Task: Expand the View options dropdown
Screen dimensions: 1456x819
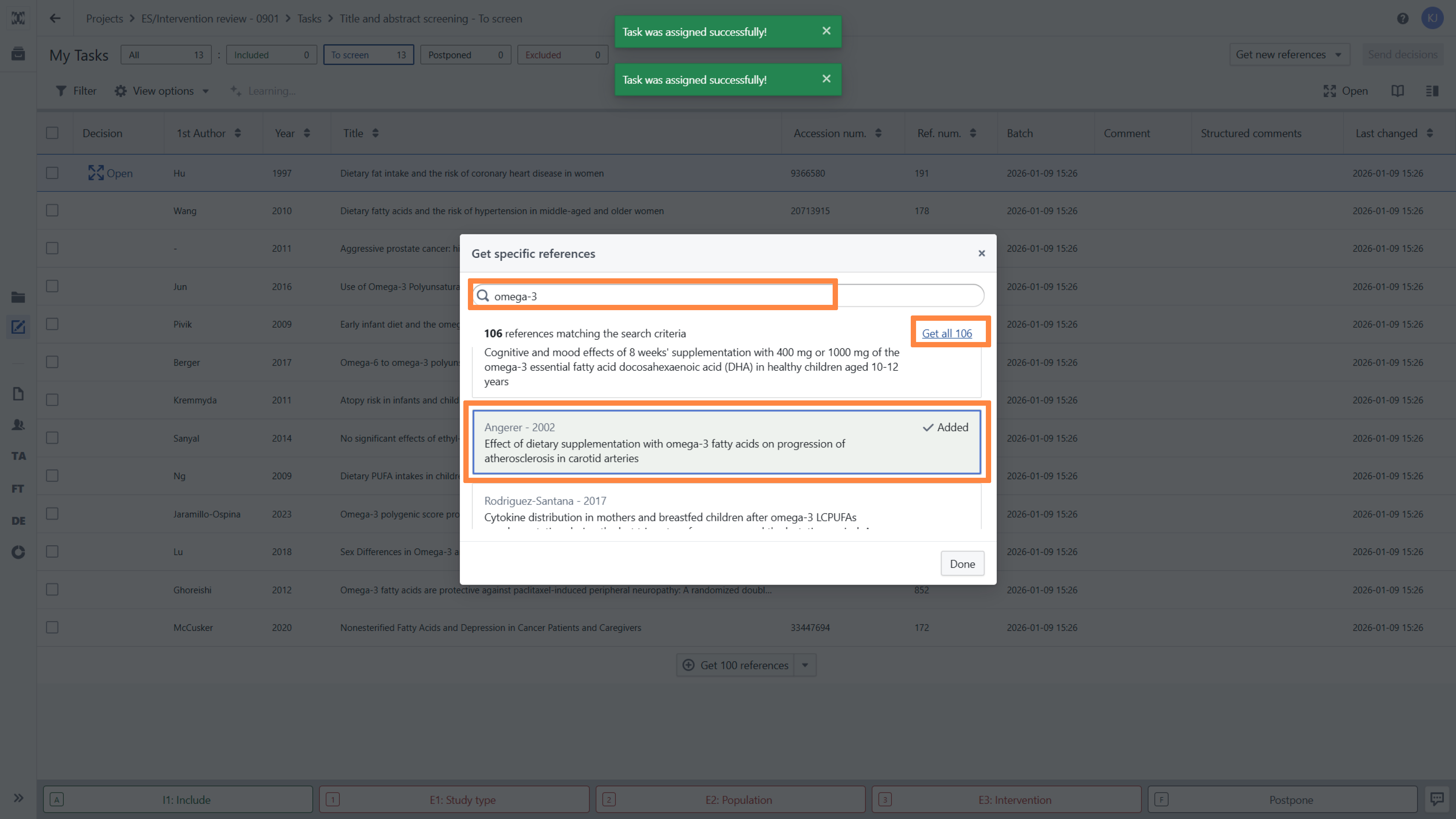Action: [x=162, y=91]
